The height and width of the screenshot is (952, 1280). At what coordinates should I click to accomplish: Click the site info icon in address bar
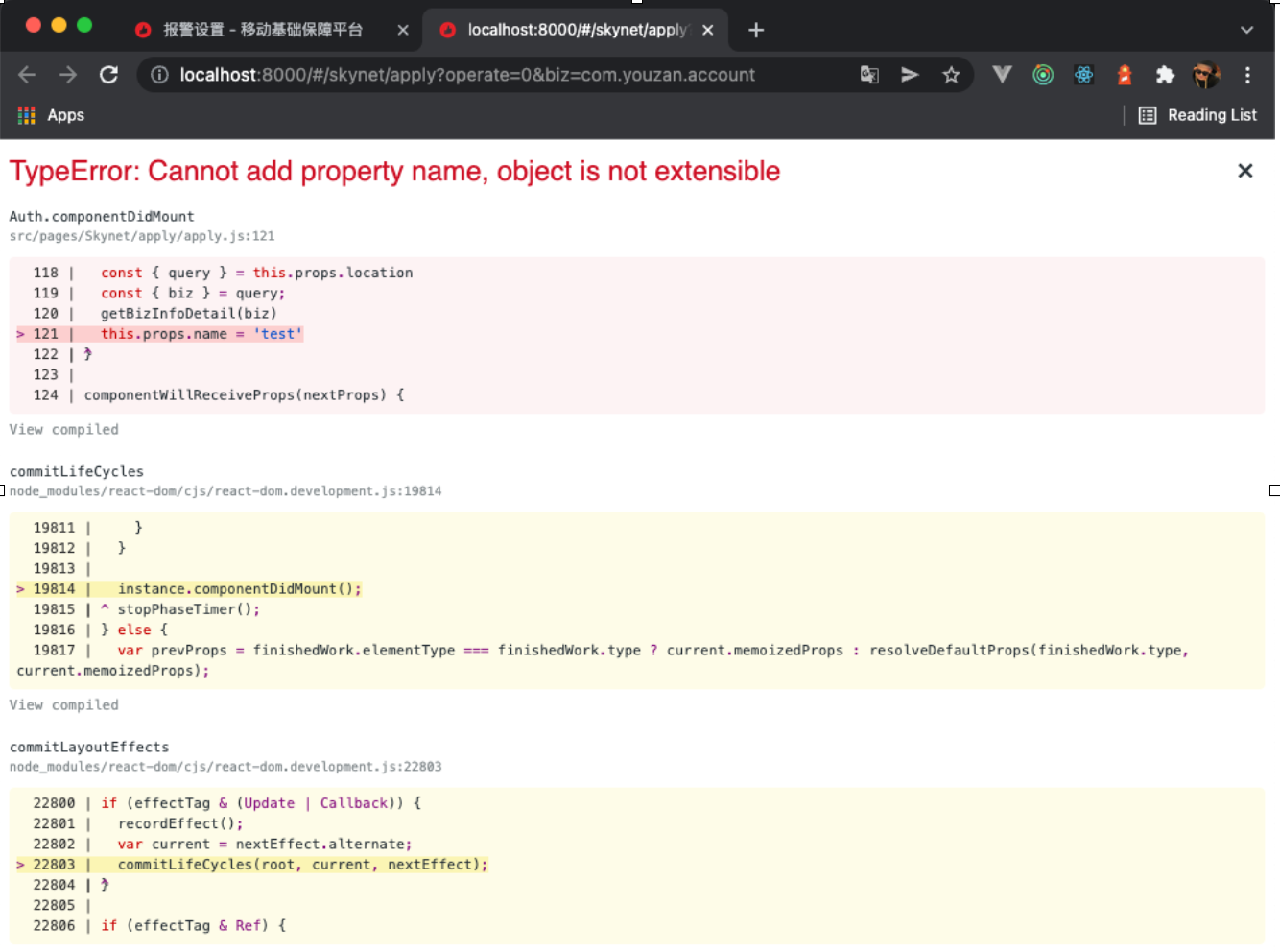coord(159,75)
